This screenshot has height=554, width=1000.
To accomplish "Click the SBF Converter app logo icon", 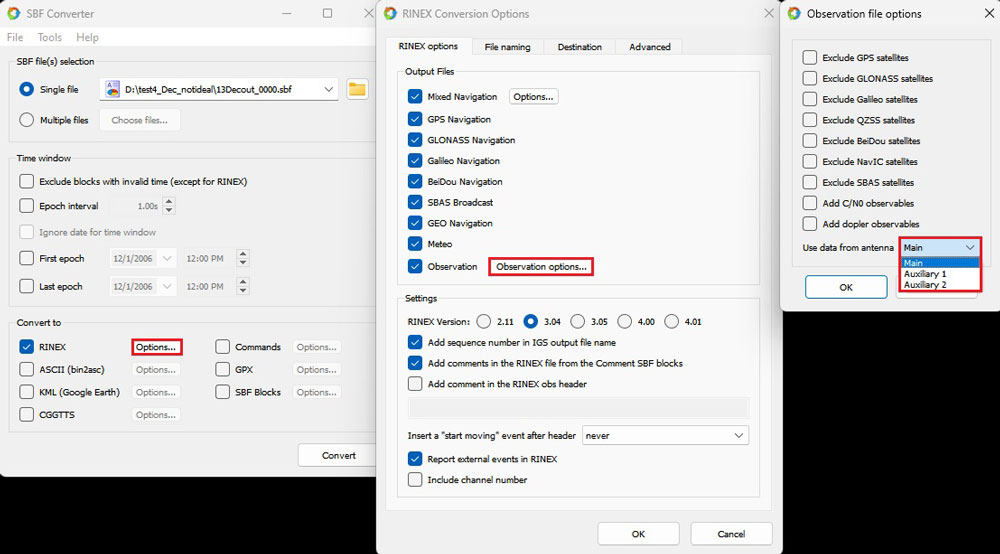I will tap(13, 14).
